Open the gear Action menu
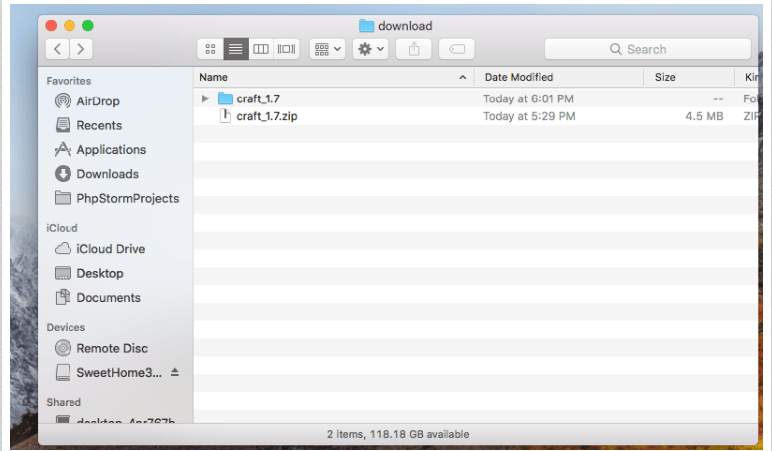This screenshot has height=451, width=772. (370, 49)
